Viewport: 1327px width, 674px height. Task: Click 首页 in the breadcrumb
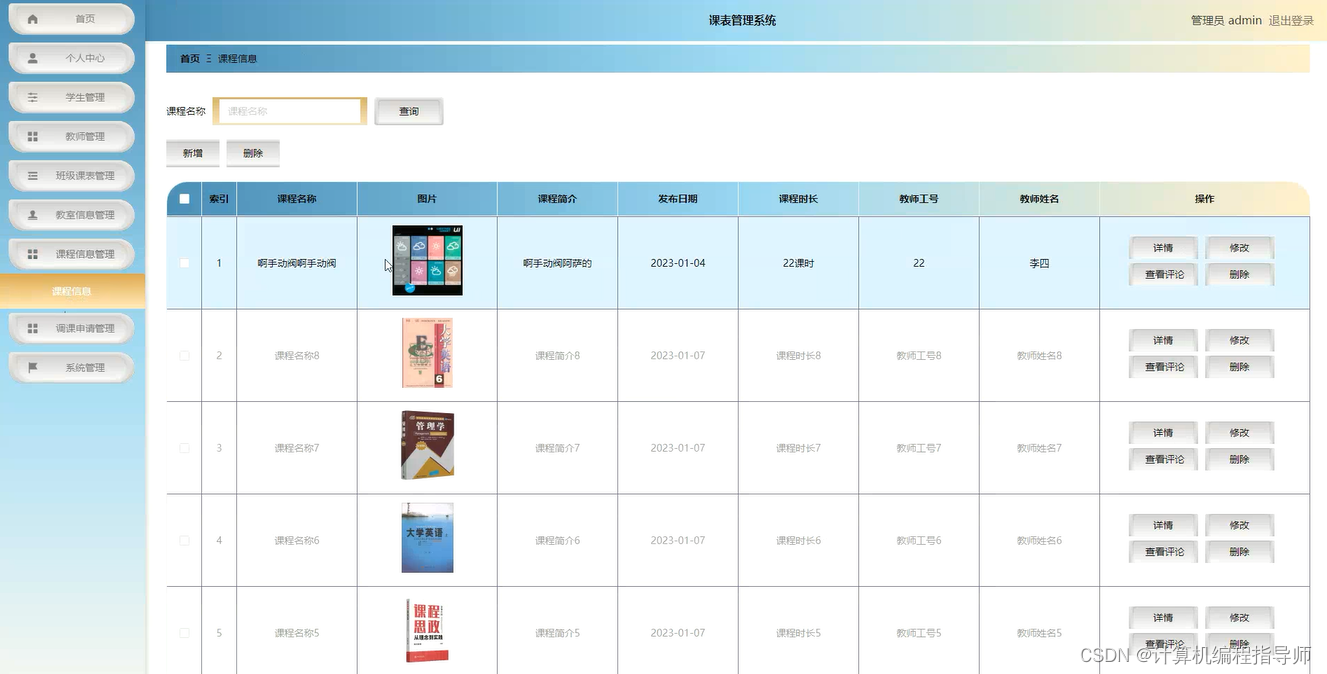tap(190, 58)
